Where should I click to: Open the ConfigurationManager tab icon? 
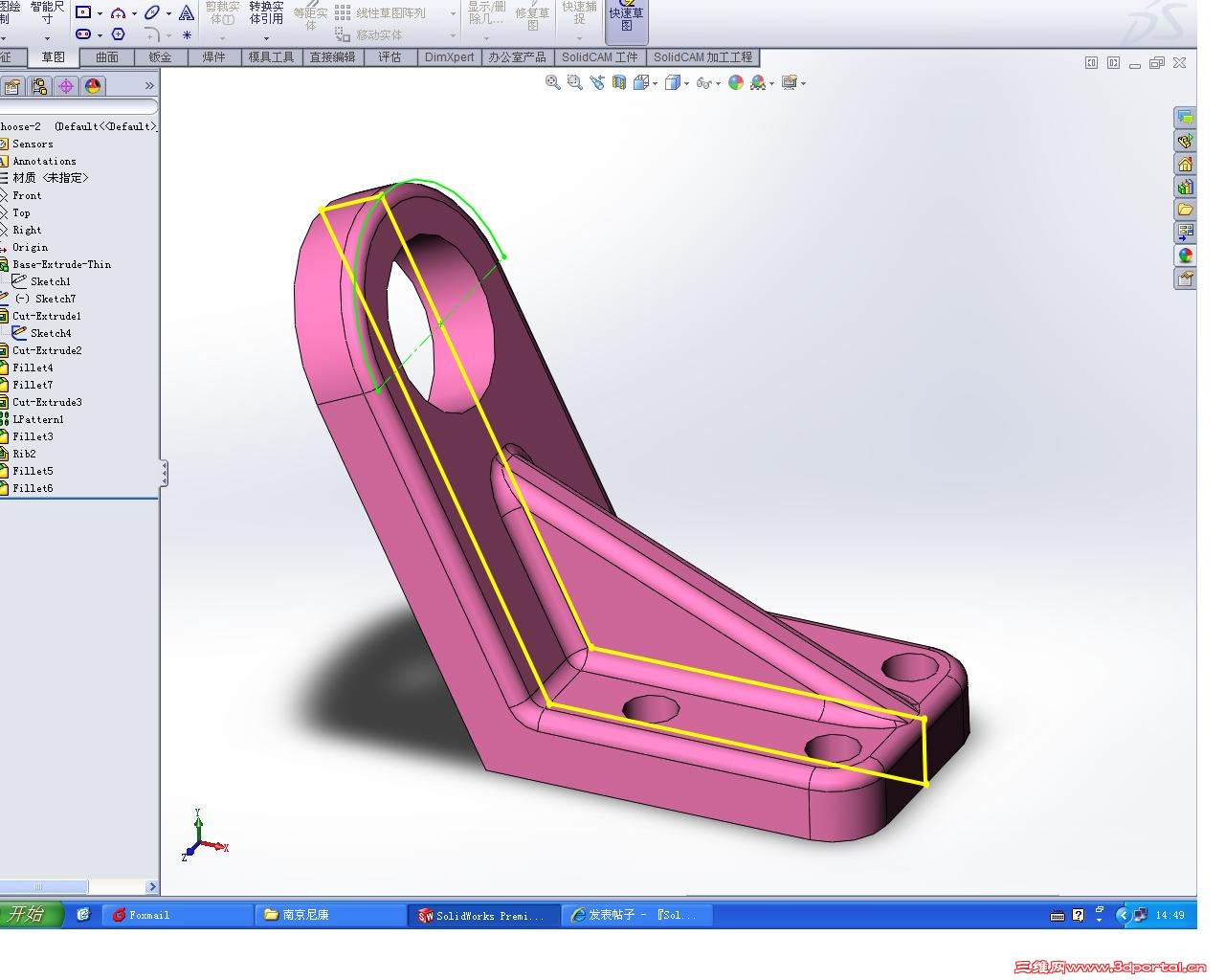[38, 86]
